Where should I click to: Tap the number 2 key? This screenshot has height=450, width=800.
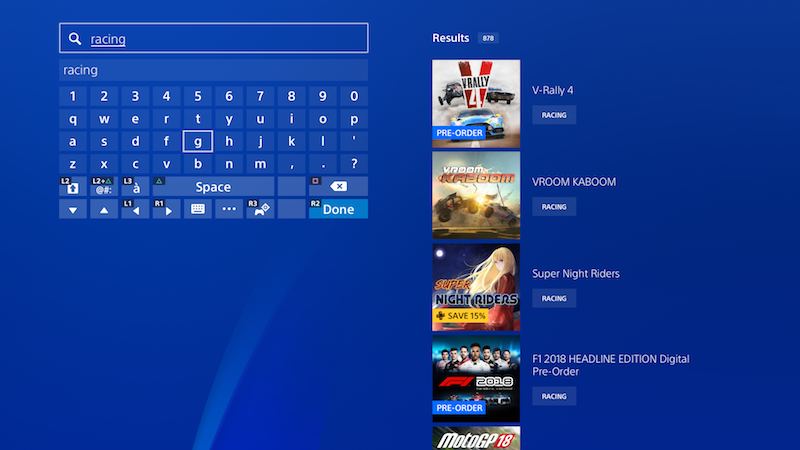(104, 96)
